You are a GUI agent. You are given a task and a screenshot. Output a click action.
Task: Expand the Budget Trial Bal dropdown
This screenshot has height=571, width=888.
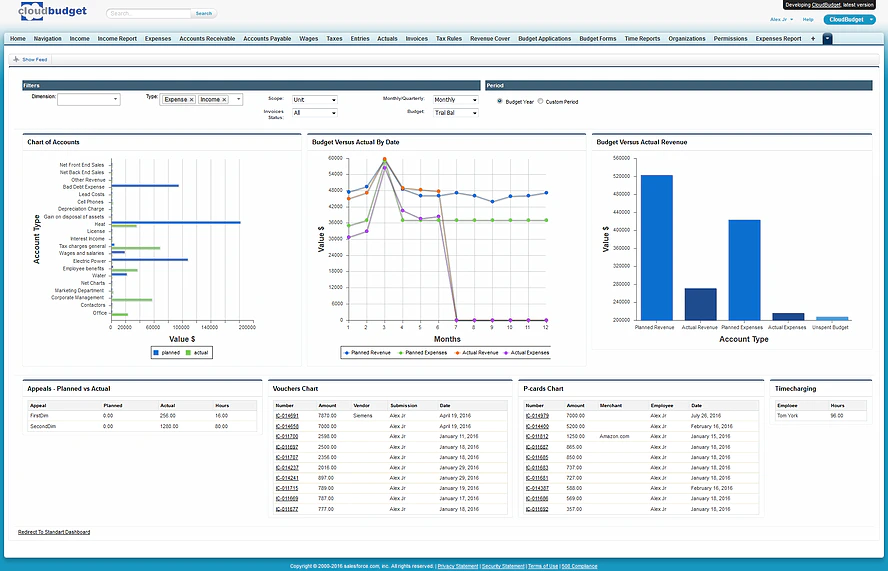[456, 113]
